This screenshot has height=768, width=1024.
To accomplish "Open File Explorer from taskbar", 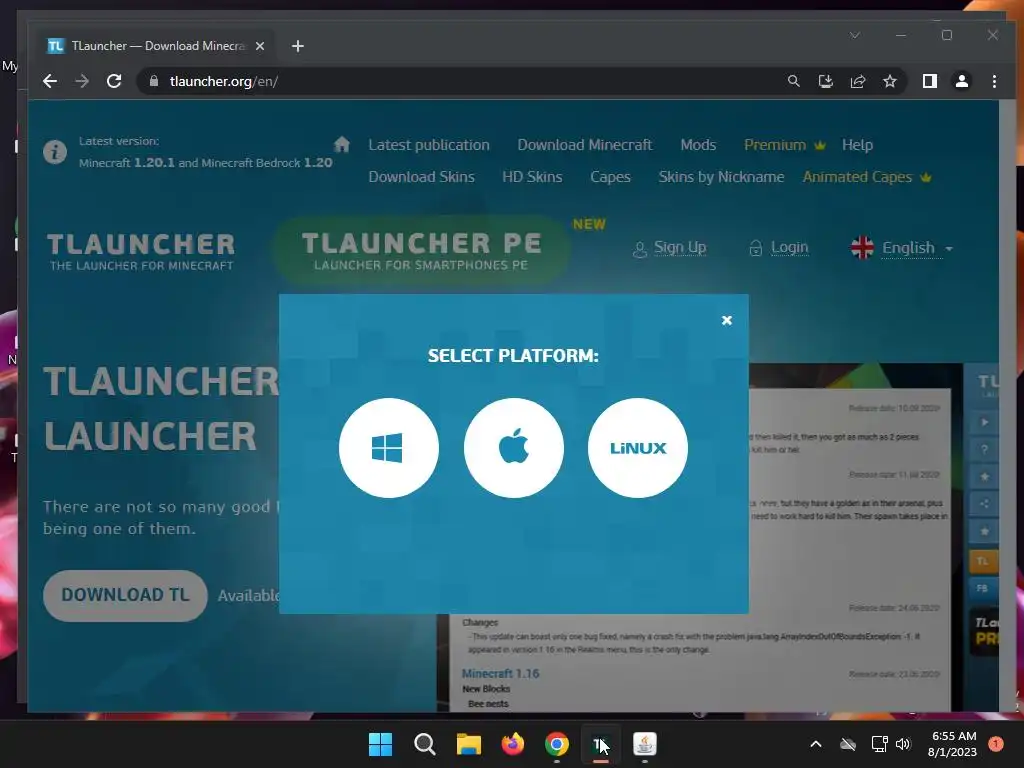I will pos(468,744).
